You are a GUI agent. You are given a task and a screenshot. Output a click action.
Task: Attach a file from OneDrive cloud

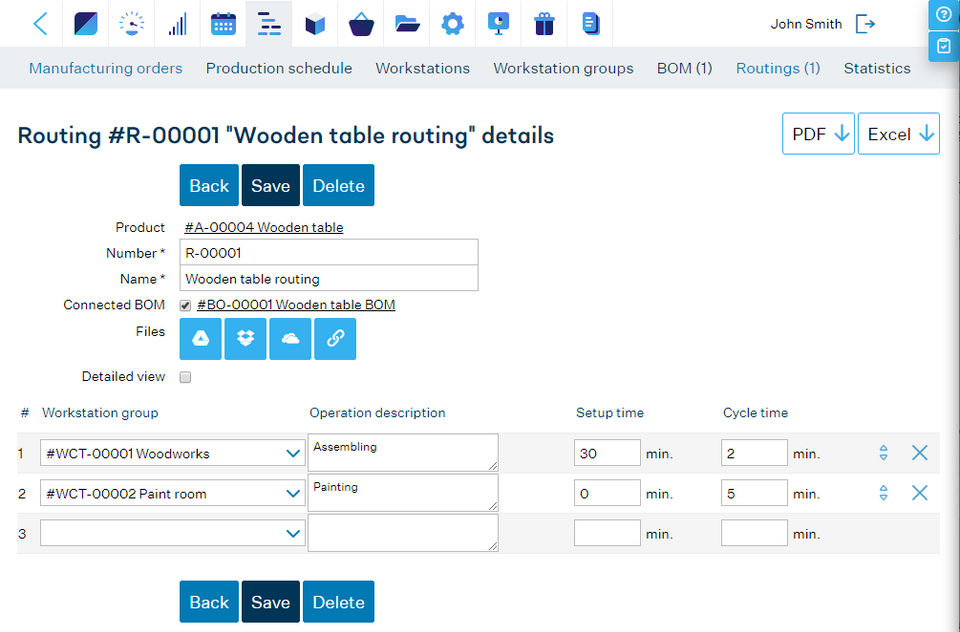290,339
